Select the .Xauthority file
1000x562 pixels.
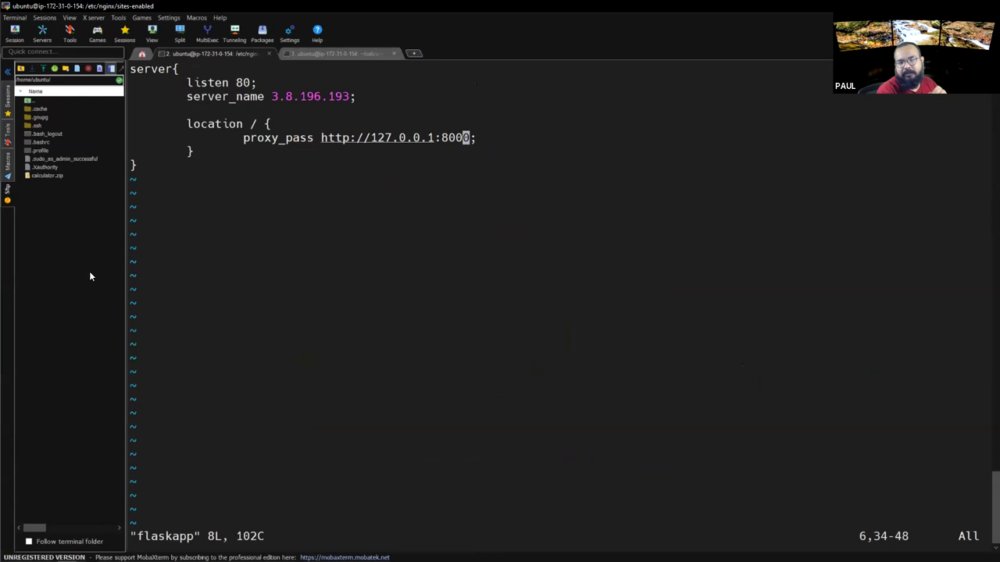pyautogui.click(x=41, y=166)
